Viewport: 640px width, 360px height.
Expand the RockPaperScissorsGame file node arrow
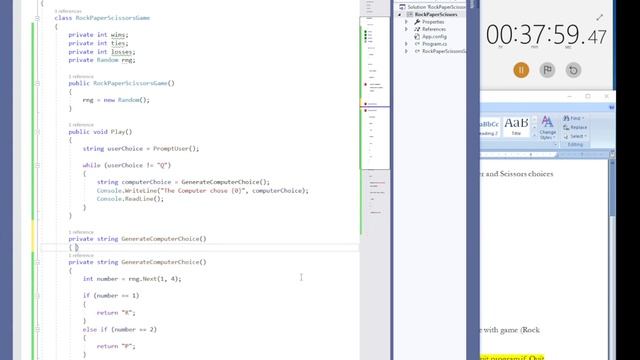point(406,51)
